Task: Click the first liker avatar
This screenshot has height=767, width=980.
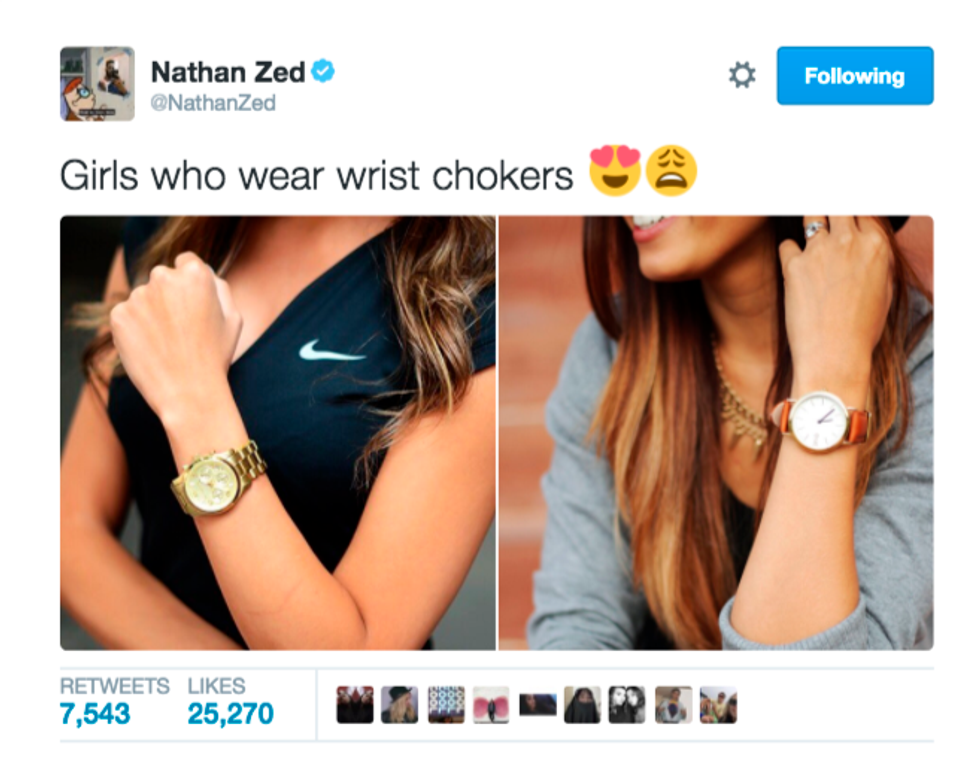Action: [355, 705]
